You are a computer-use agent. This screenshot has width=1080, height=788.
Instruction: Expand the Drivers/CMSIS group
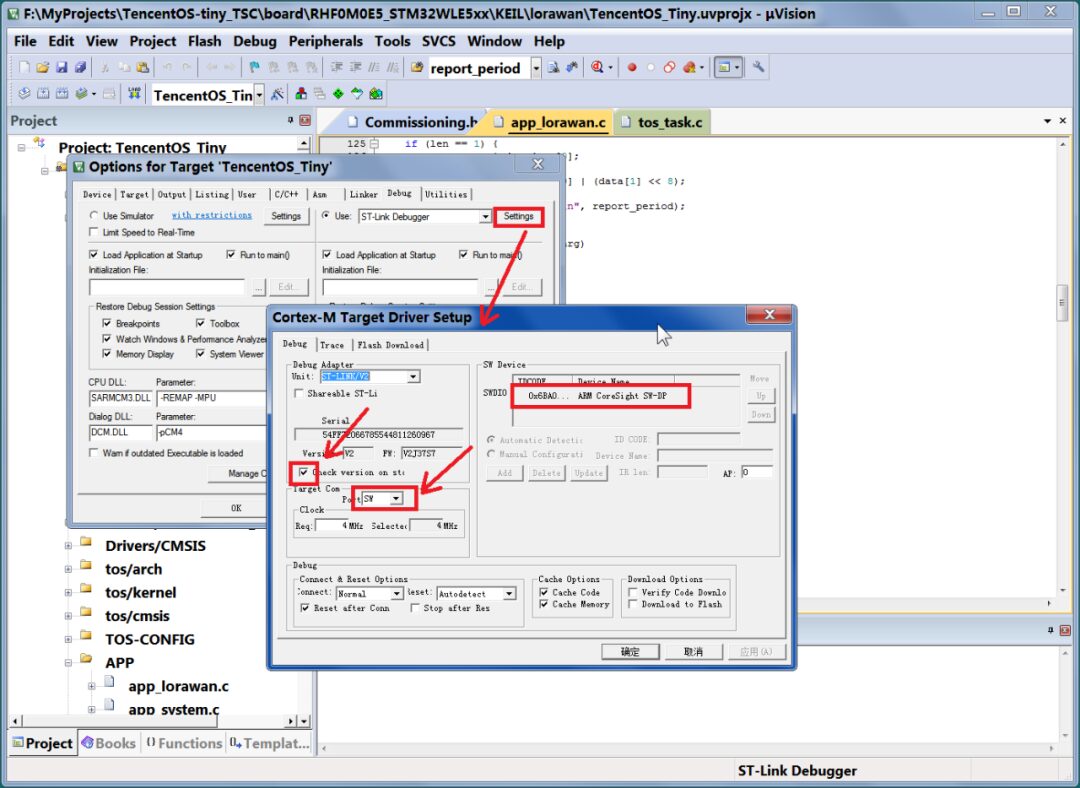[x=68, y=546]
